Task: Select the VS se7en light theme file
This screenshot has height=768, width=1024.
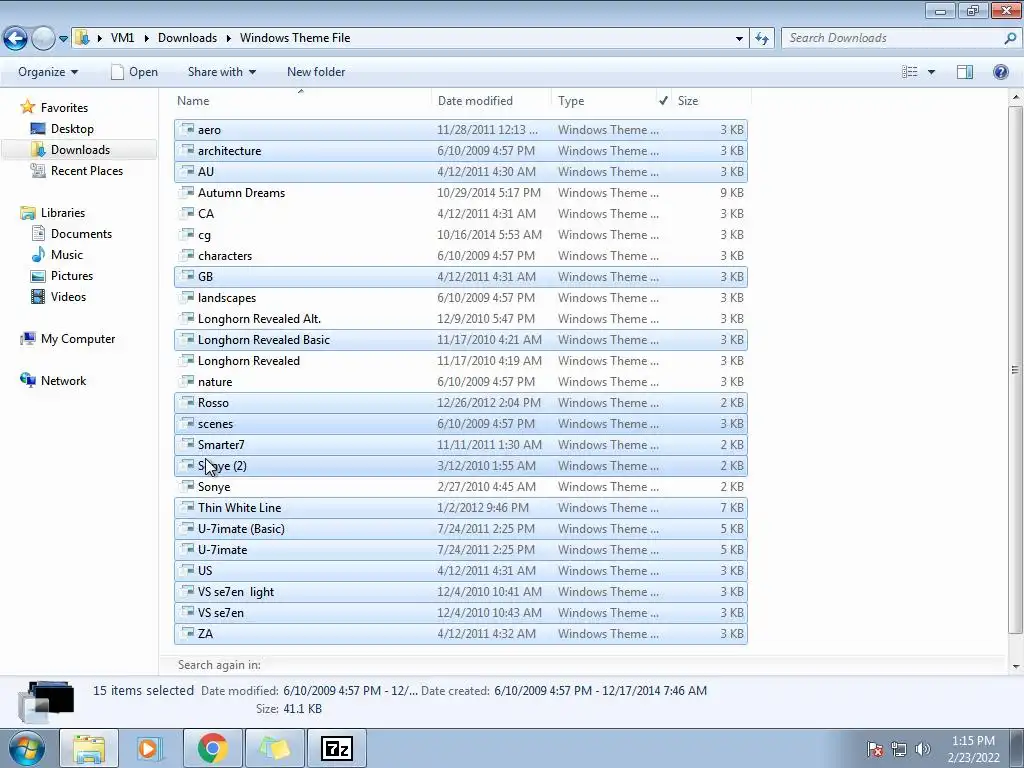Action: click(460, 592)
